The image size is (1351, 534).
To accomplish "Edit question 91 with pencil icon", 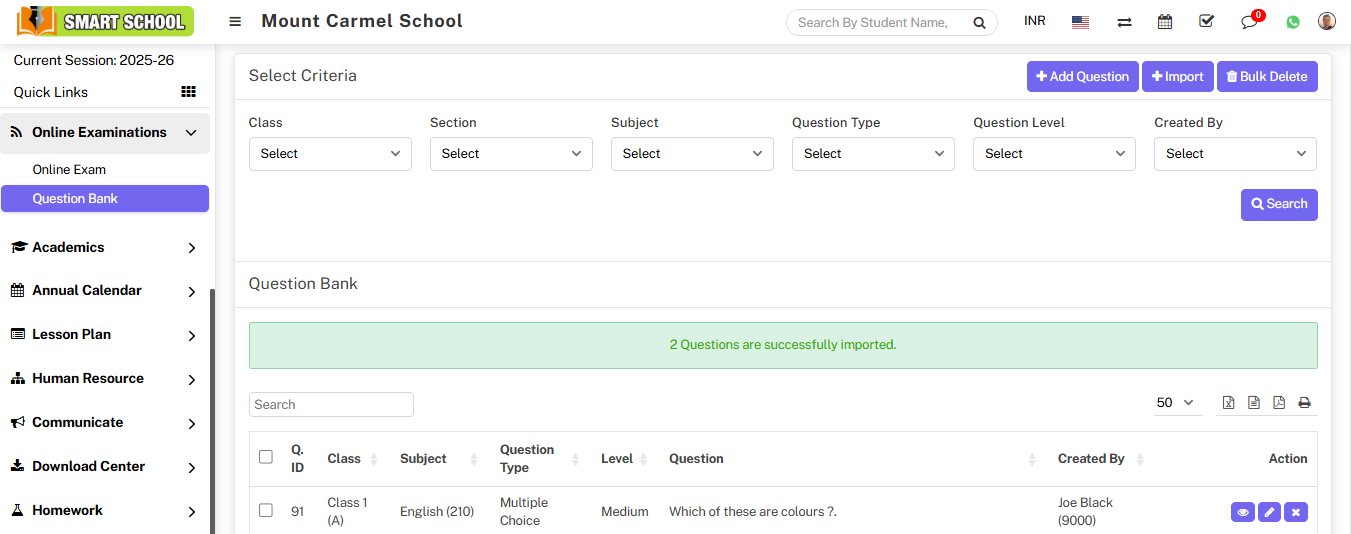I will (1269, 512).
